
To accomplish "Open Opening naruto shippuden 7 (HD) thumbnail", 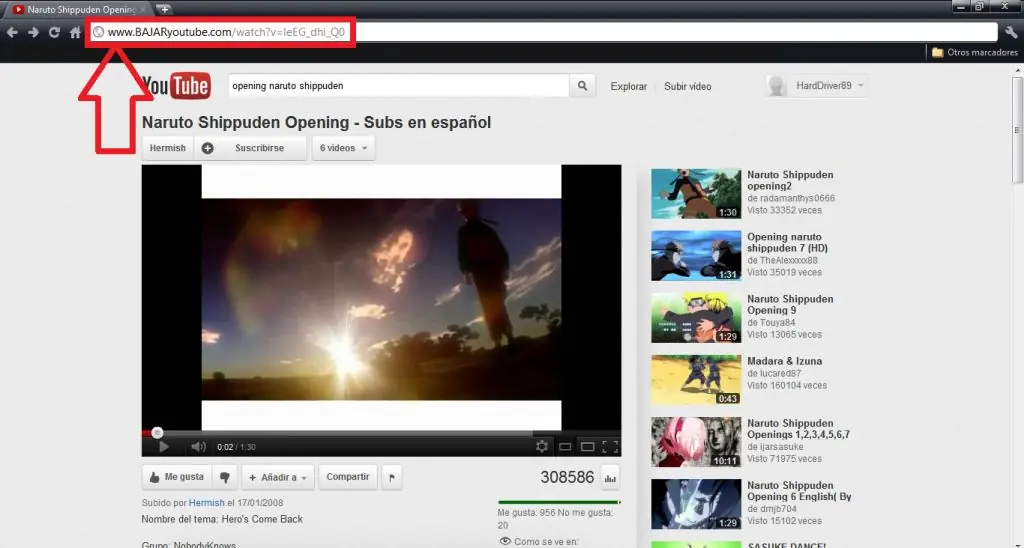I will click(696, 255).
